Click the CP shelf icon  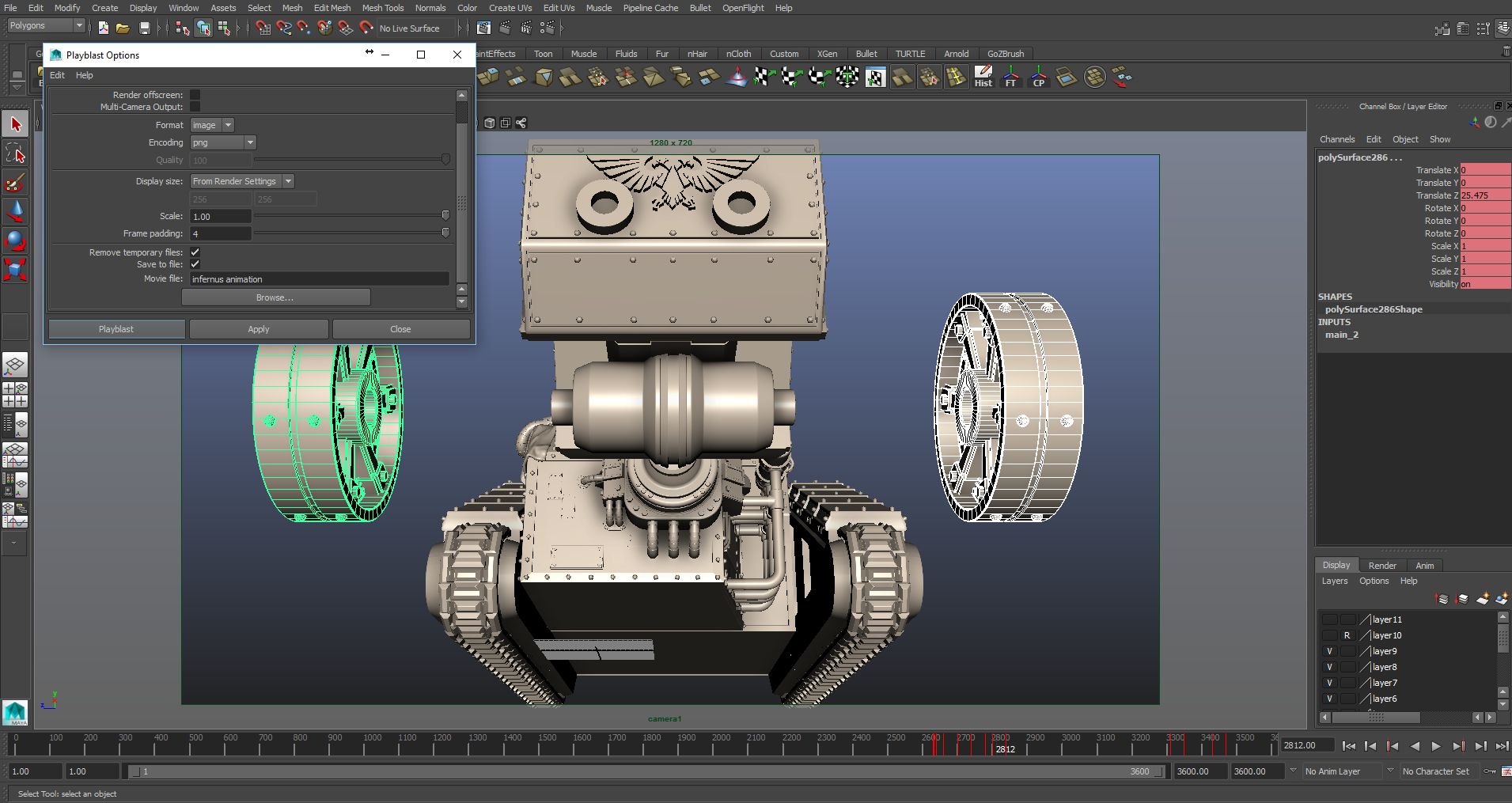1038,77
